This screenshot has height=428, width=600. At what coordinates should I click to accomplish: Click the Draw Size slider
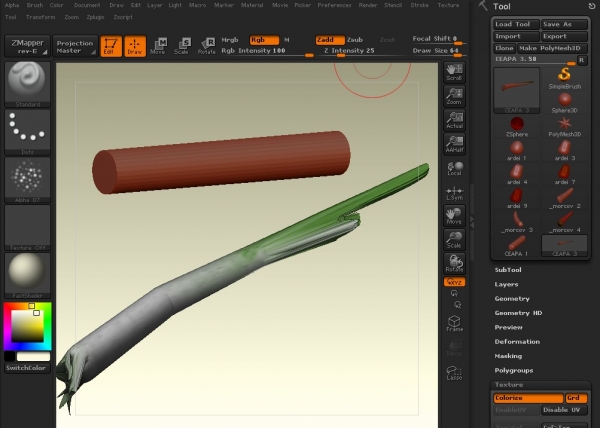pos(437,51)
